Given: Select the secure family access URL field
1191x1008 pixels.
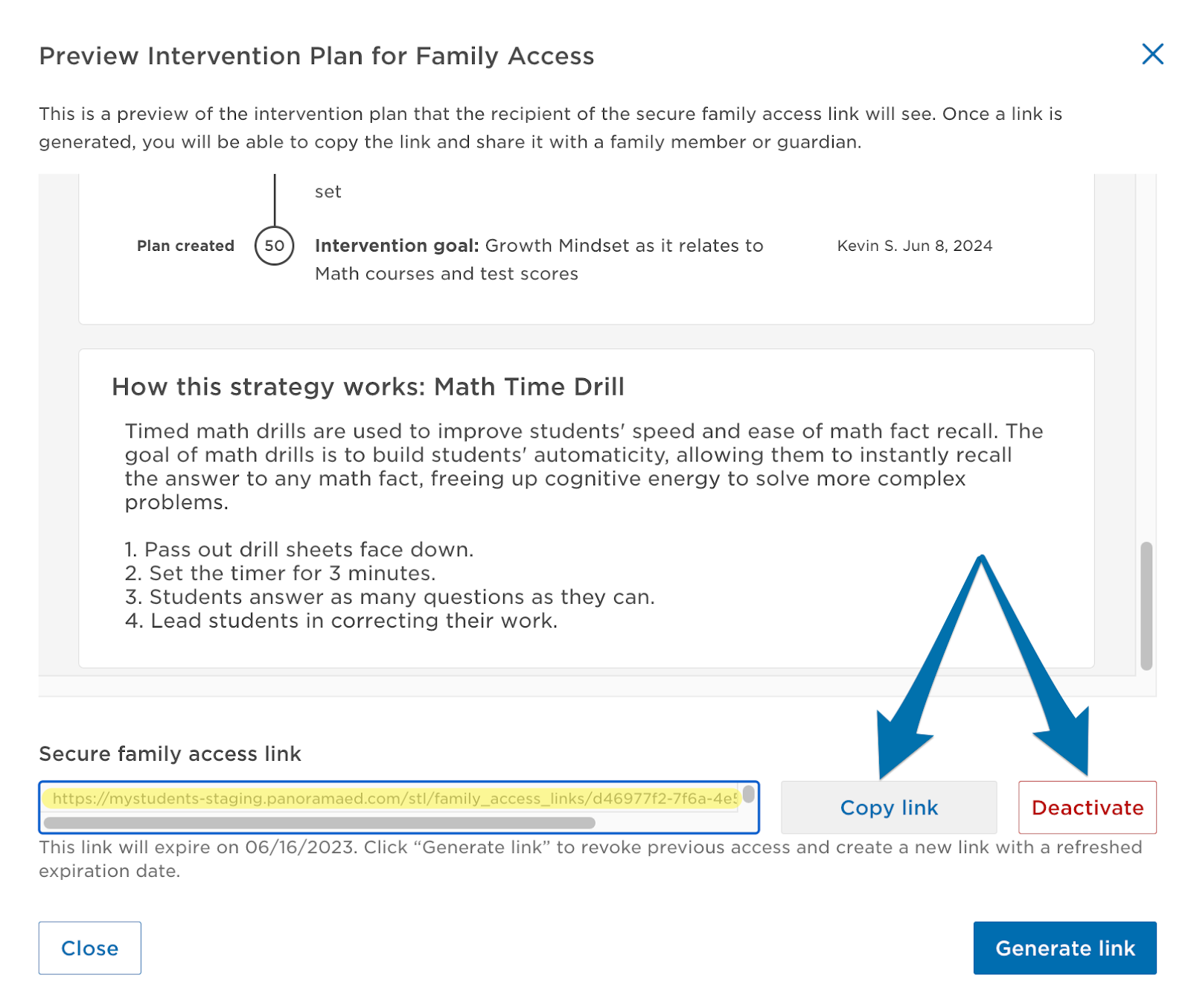Looking at the screenshot, I should click(x=393, y=799).
